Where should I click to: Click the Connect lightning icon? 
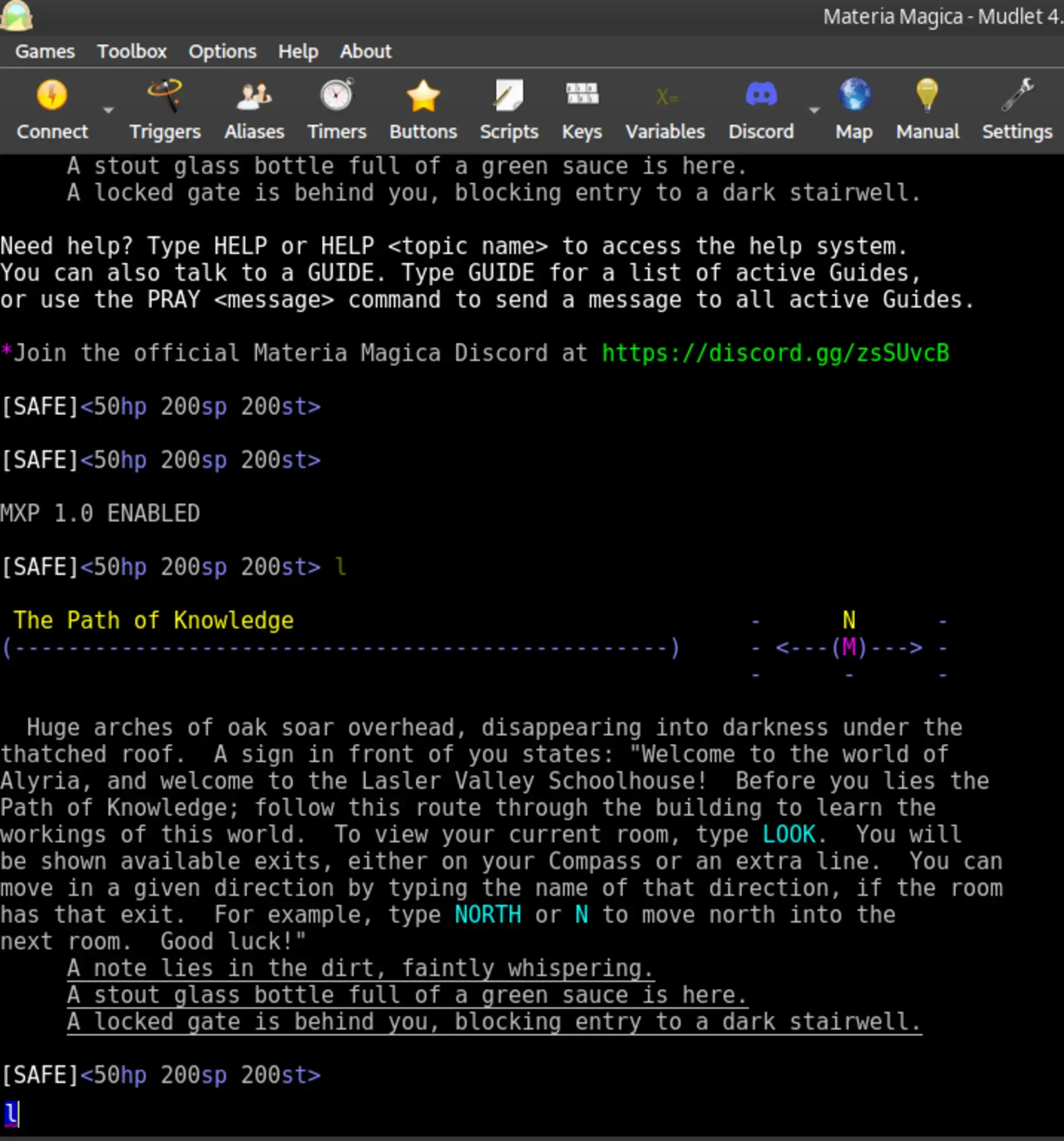[52, 95]
